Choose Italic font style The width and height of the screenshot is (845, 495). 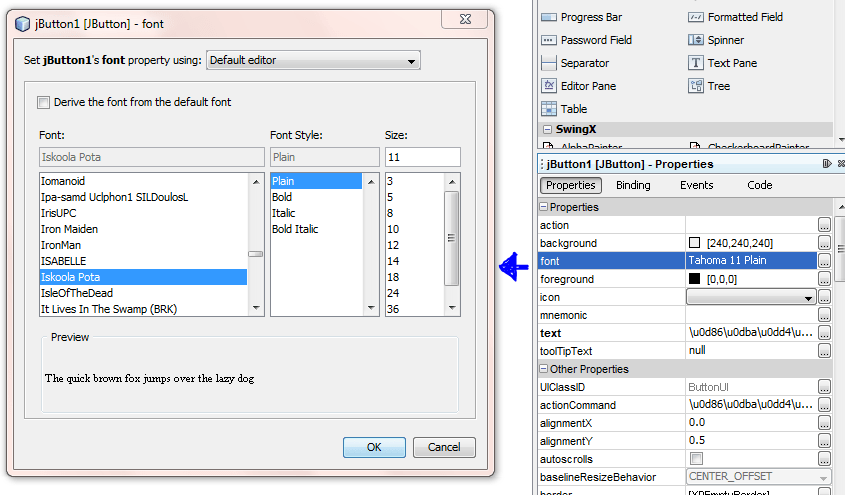coord(283,213)
